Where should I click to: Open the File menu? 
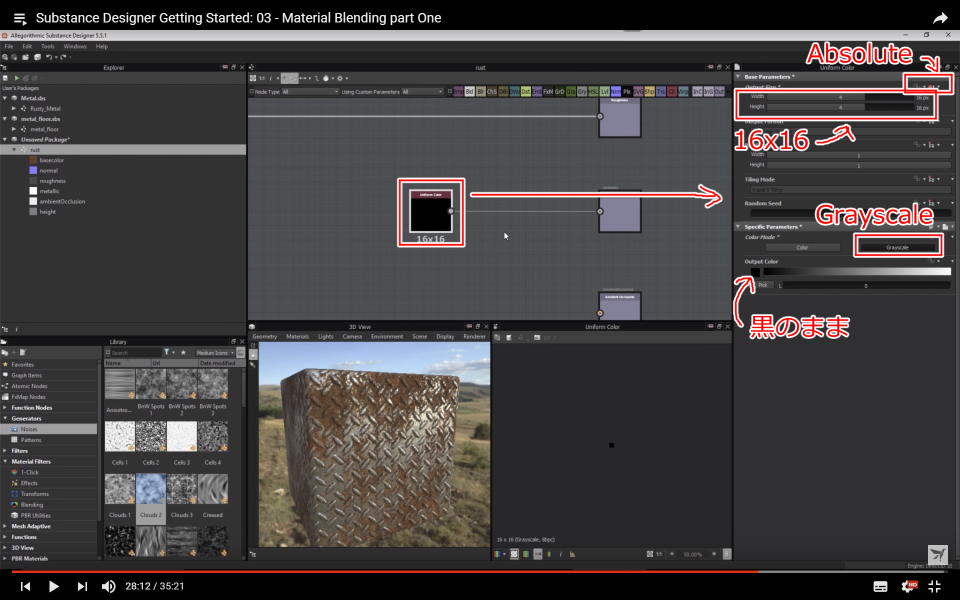click(9, 47)
